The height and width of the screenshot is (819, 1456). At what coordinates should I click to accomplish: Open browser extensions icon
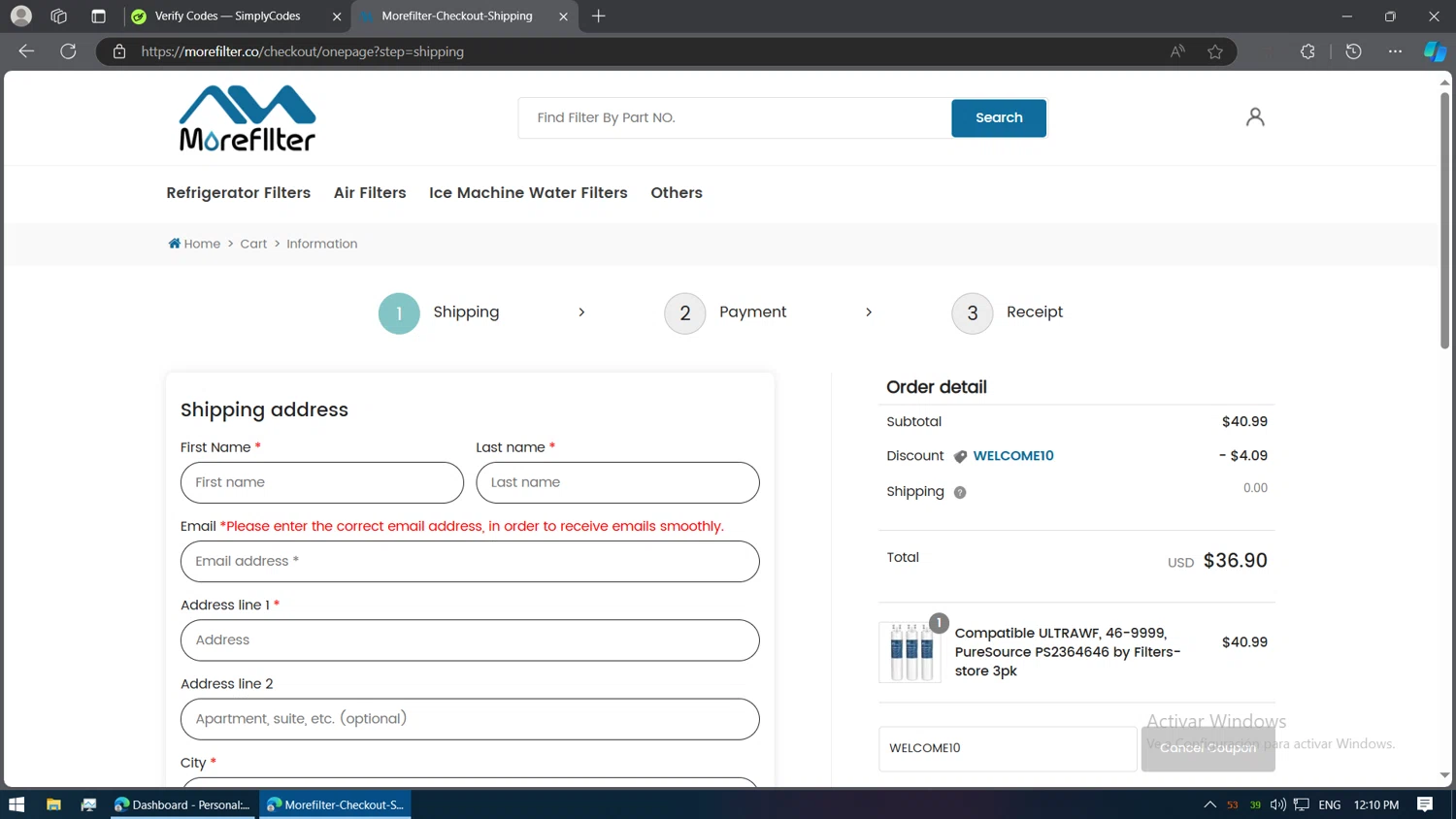pos(1307,51)
